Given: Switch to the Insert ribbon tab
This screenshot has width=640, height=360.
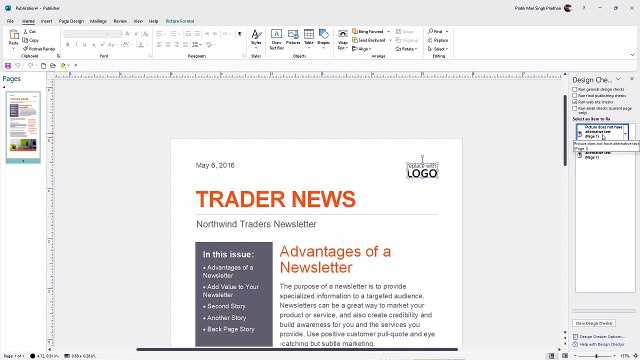Looking at the screenshot, I should click(46, 21).
